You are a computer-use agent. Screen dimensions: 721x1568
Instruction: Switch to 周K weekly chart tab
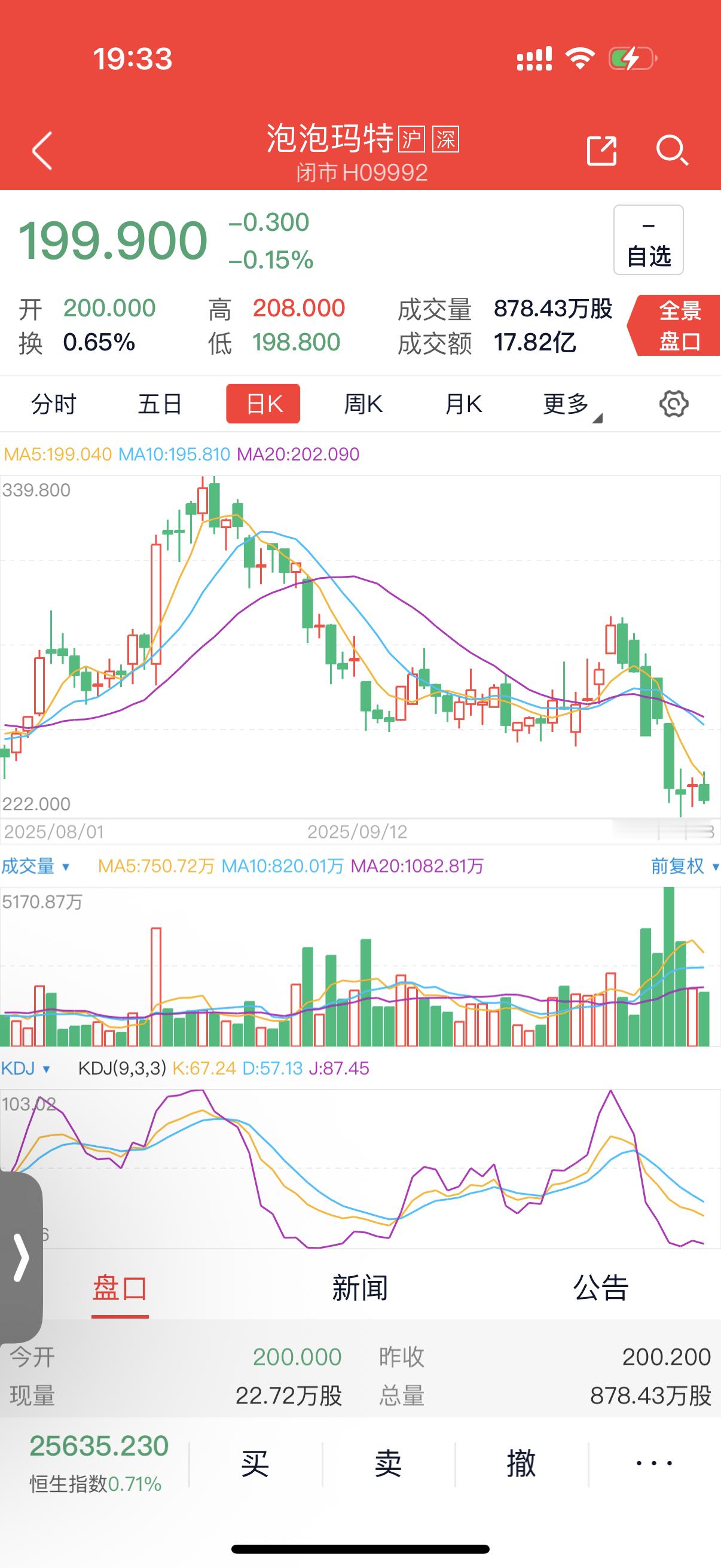363,404
